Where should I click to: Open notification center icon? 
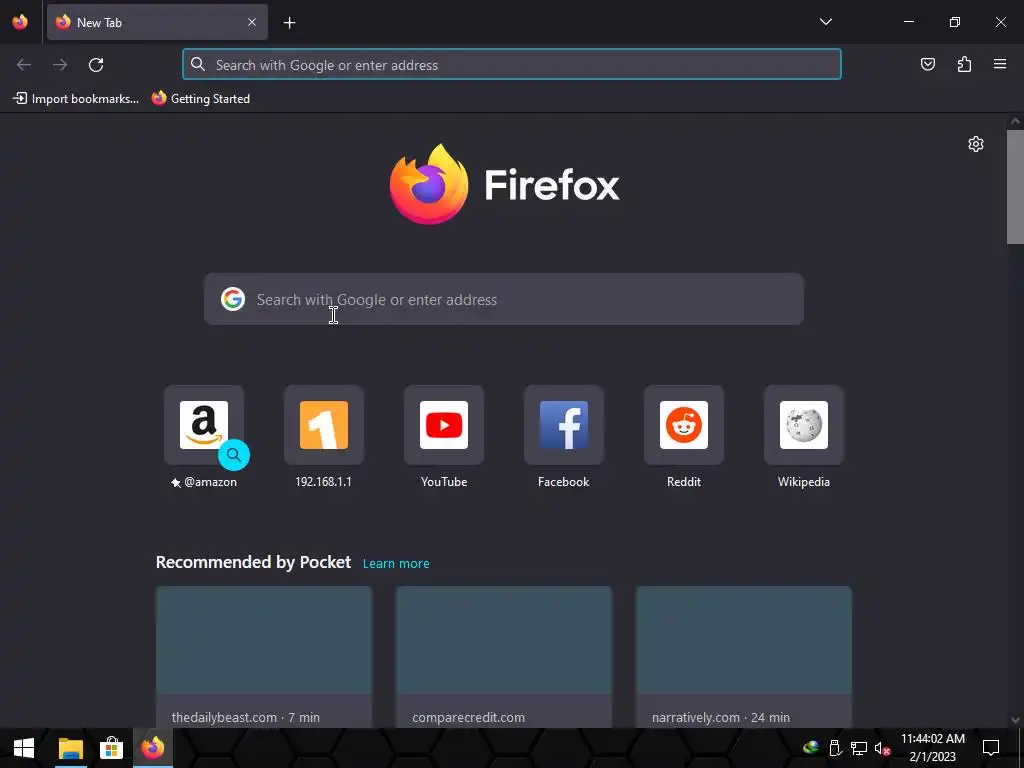pyautogui.click(x=991, y=748)
